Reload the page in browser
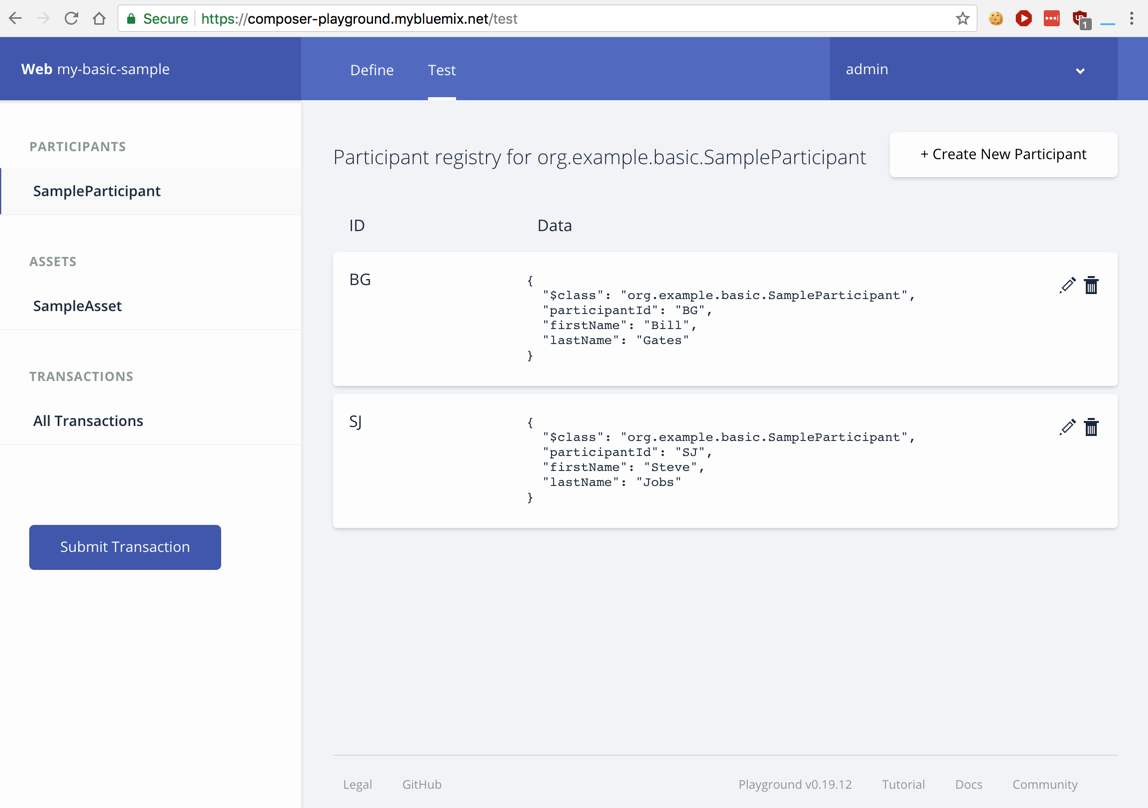Image resolution: width=1148 pixels, height=808 pixels. coord(71,18)
